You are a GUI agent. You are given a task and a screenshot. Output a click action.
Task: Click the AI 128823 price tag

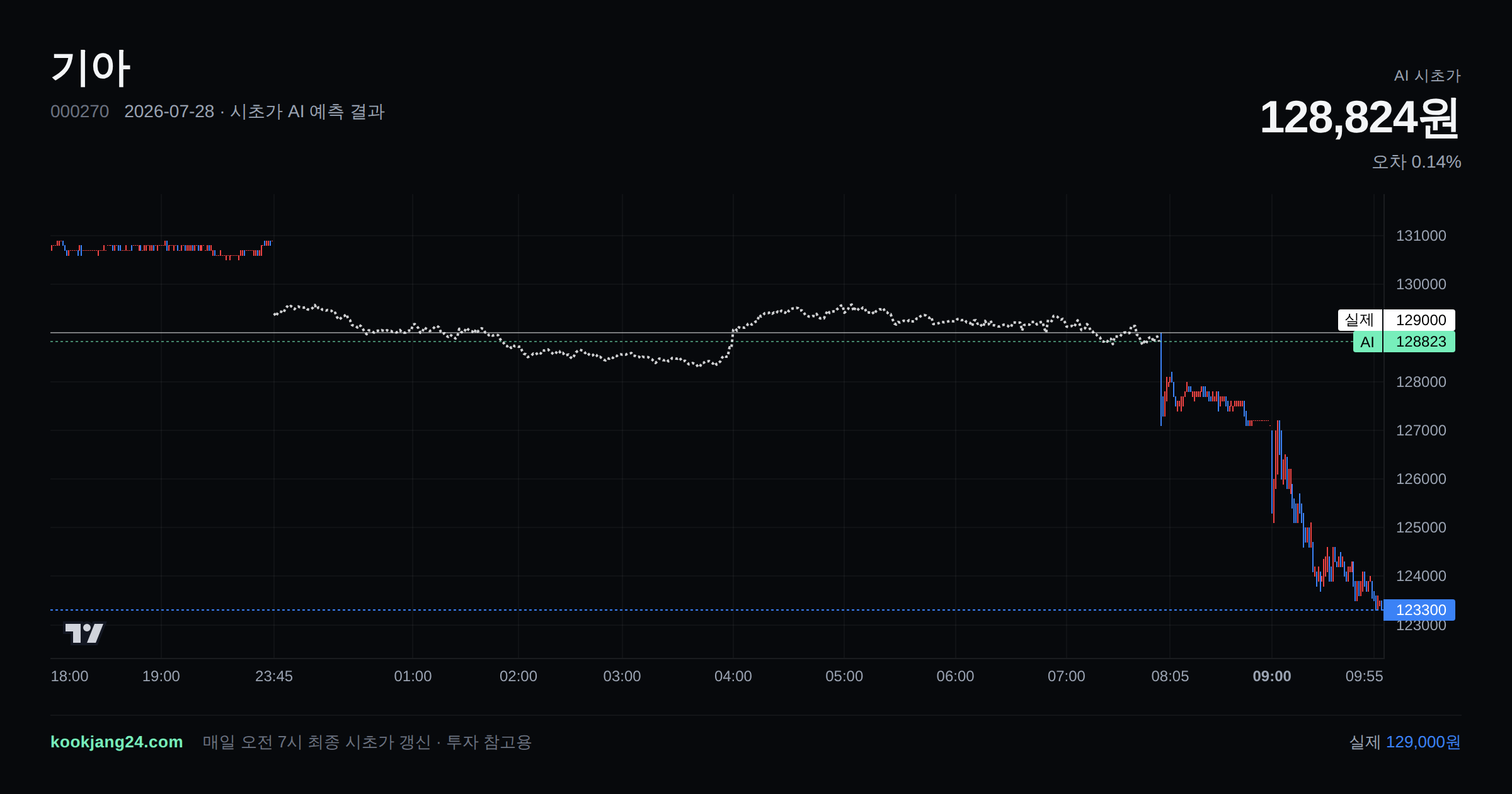1404,342
